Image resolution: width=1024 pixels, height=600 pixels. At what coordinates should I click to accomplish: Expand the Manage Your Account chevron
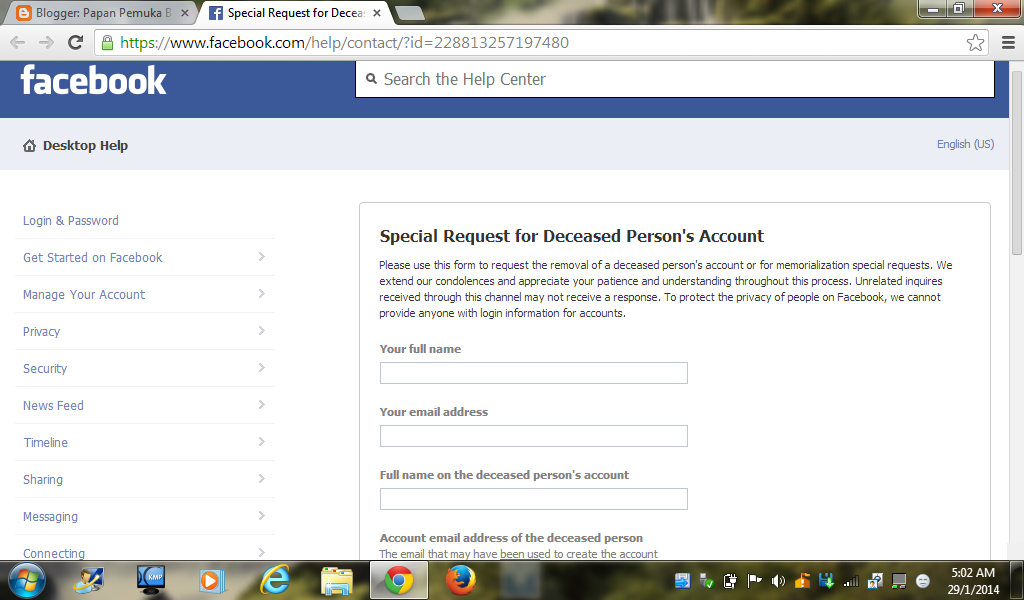[261, 294]
